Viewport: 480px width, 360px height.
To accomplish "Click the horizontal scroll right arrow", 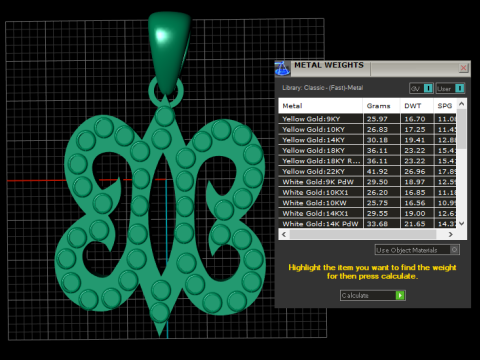I will 451,234.
